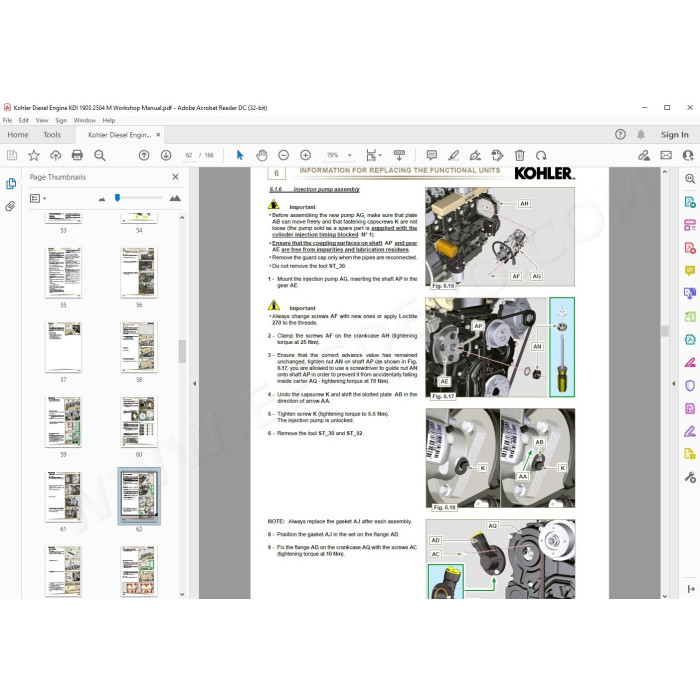Click the page number input field

click(189, 155)
